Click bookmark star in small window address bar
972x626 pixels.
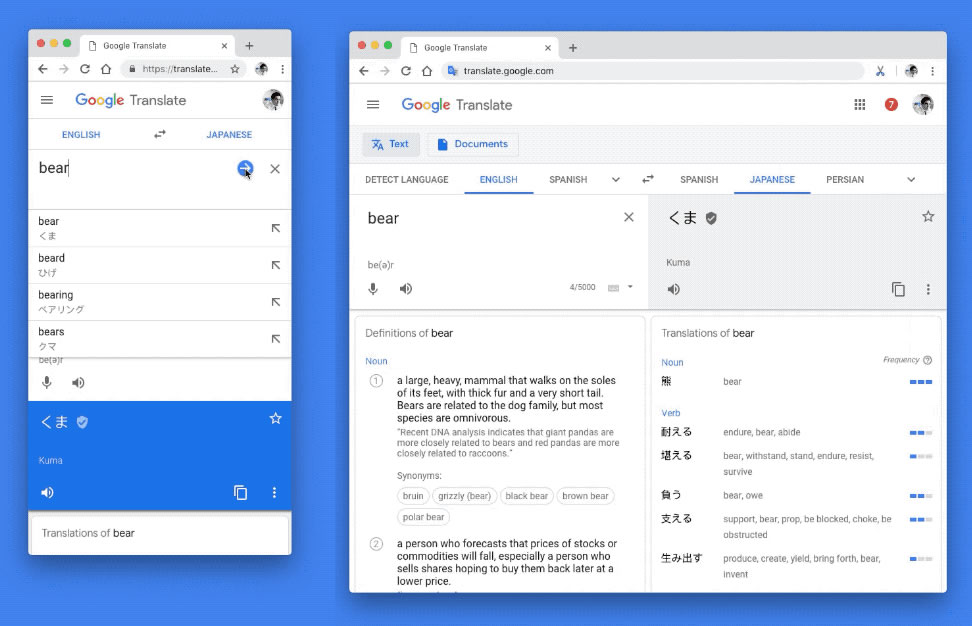pyautogui.click(x=235, y=69)
